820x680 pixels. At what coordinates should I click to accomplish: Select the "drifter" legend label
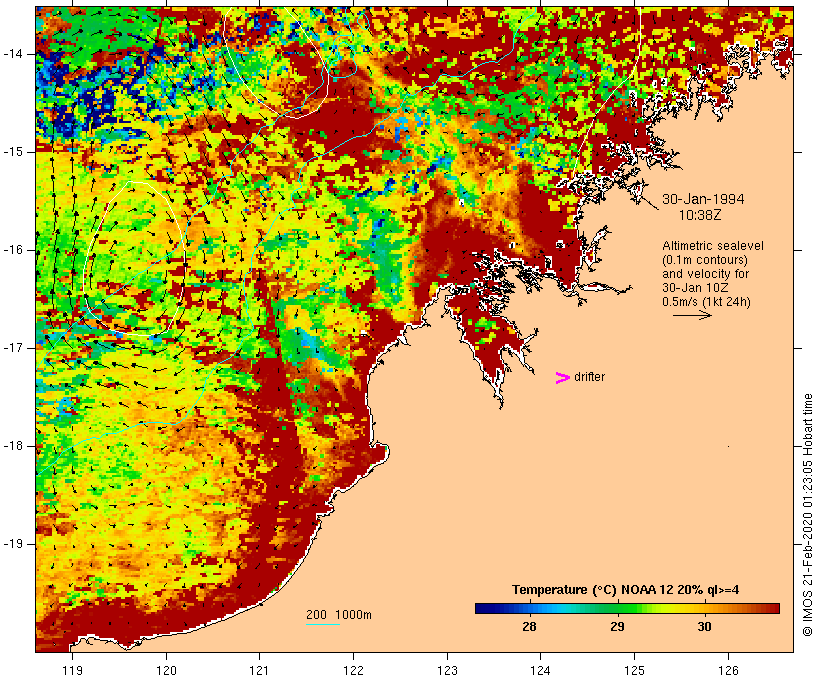point(589,377)
